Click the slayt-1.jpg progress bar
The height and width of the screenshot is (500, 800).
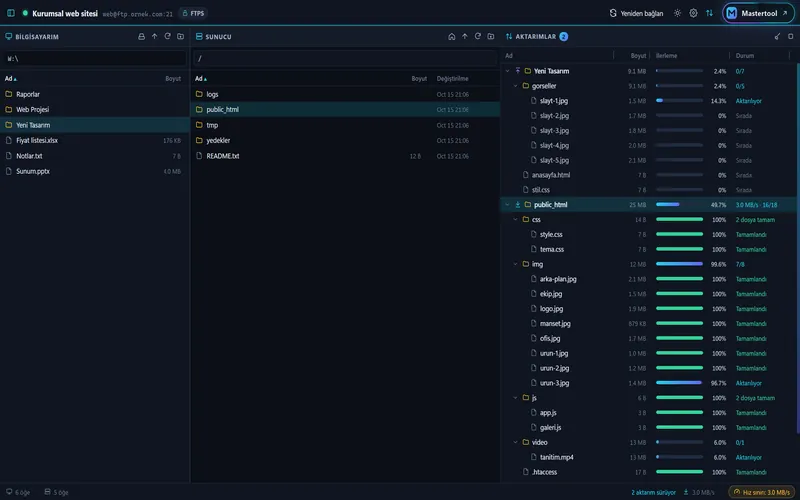[679, 101]
